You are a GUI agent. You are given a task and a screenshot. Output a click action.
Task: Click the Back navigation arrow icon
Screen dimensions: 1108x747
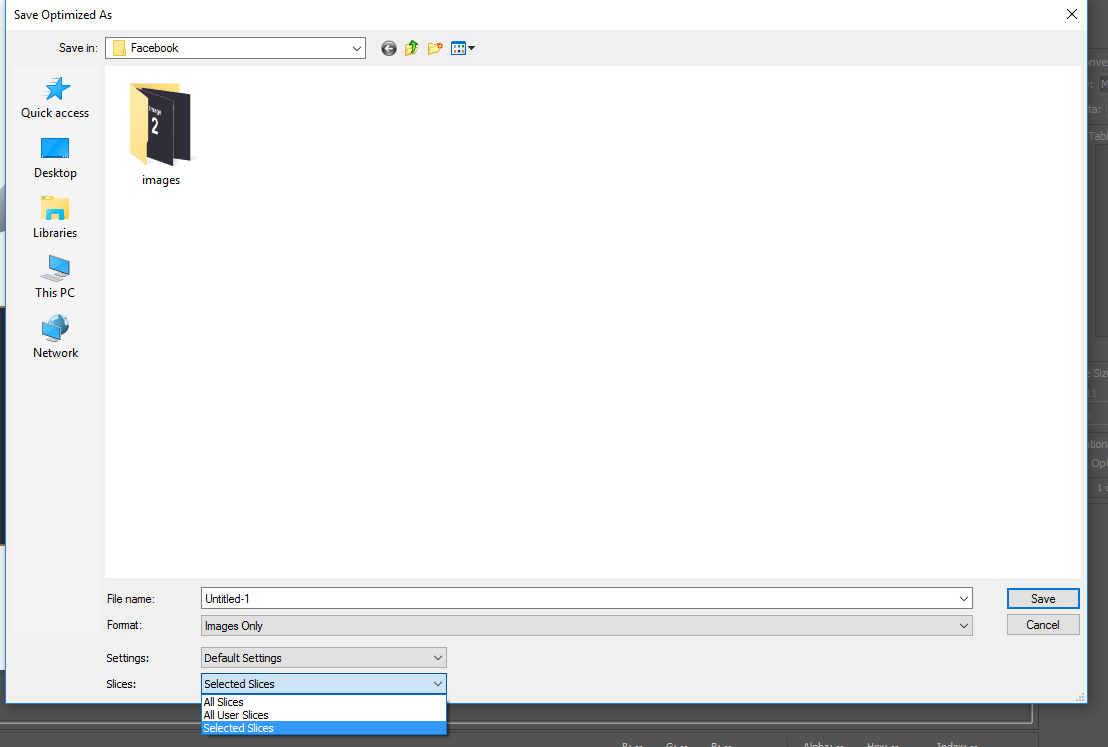click(389, 48)
